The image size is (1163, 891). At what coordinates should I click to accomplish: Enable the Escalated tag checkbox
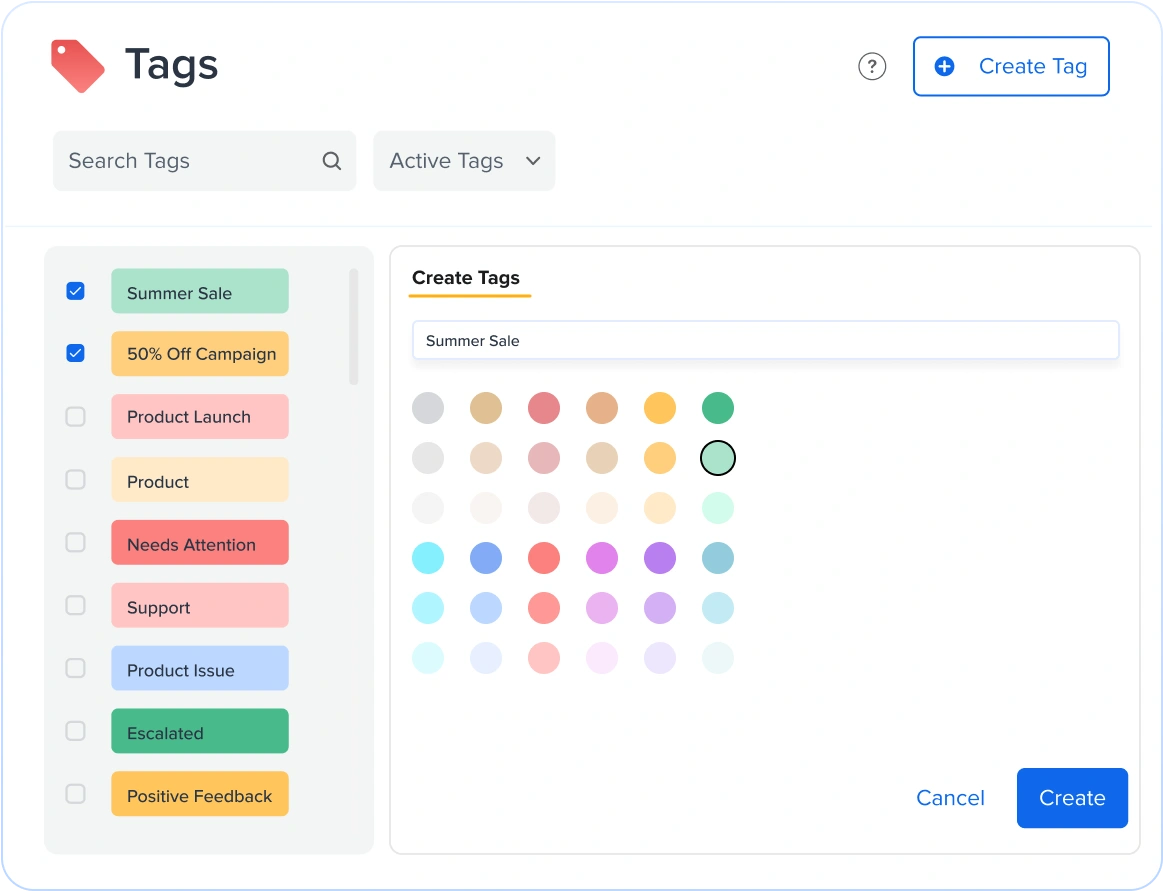75,731
